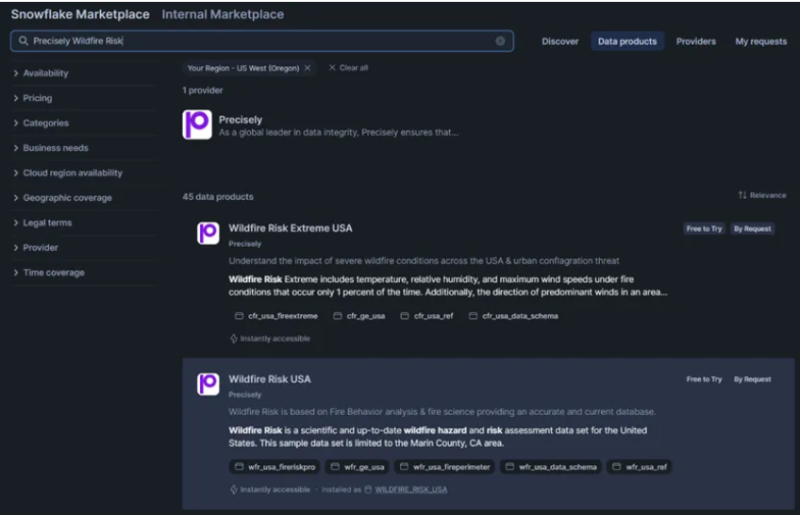800x515 pixels.
Task: Switch to the Data products tab
Action: click(x=627, y=41)
